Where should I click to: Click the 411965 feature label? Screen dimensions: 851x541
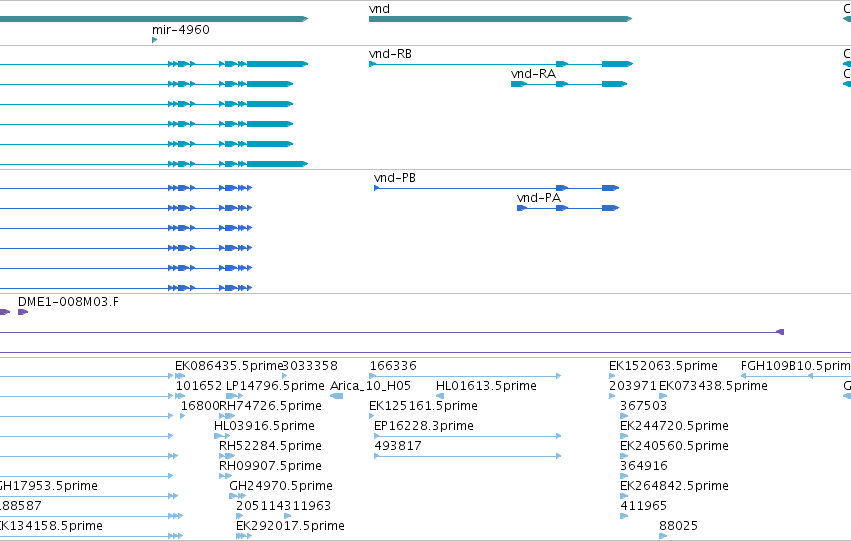tap(643, 506)
